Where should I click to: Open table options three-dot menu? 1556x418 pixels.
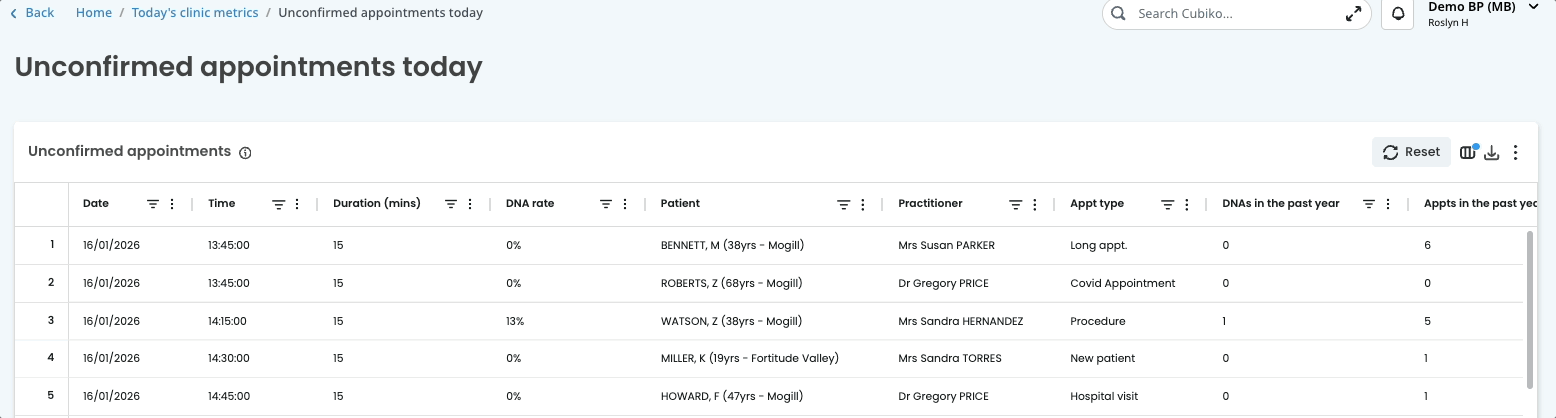click(x=1516, y=152)
